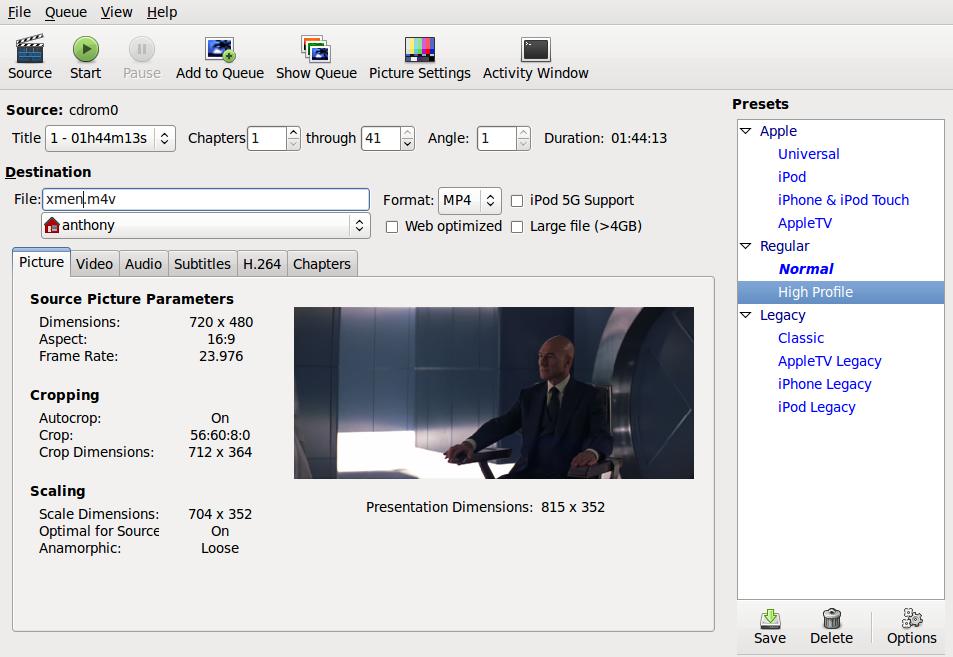Open the Show Queue icon
The image size is (953, 657).
click(x=316, y=49)
